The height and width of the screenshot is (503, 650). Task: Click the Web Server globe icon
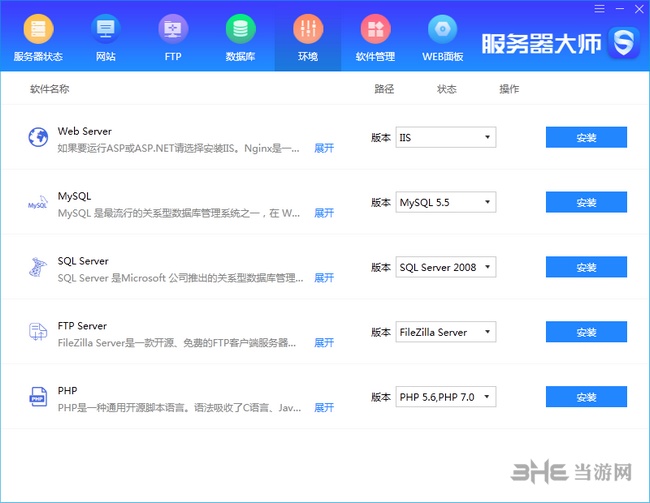pos(38,137)
